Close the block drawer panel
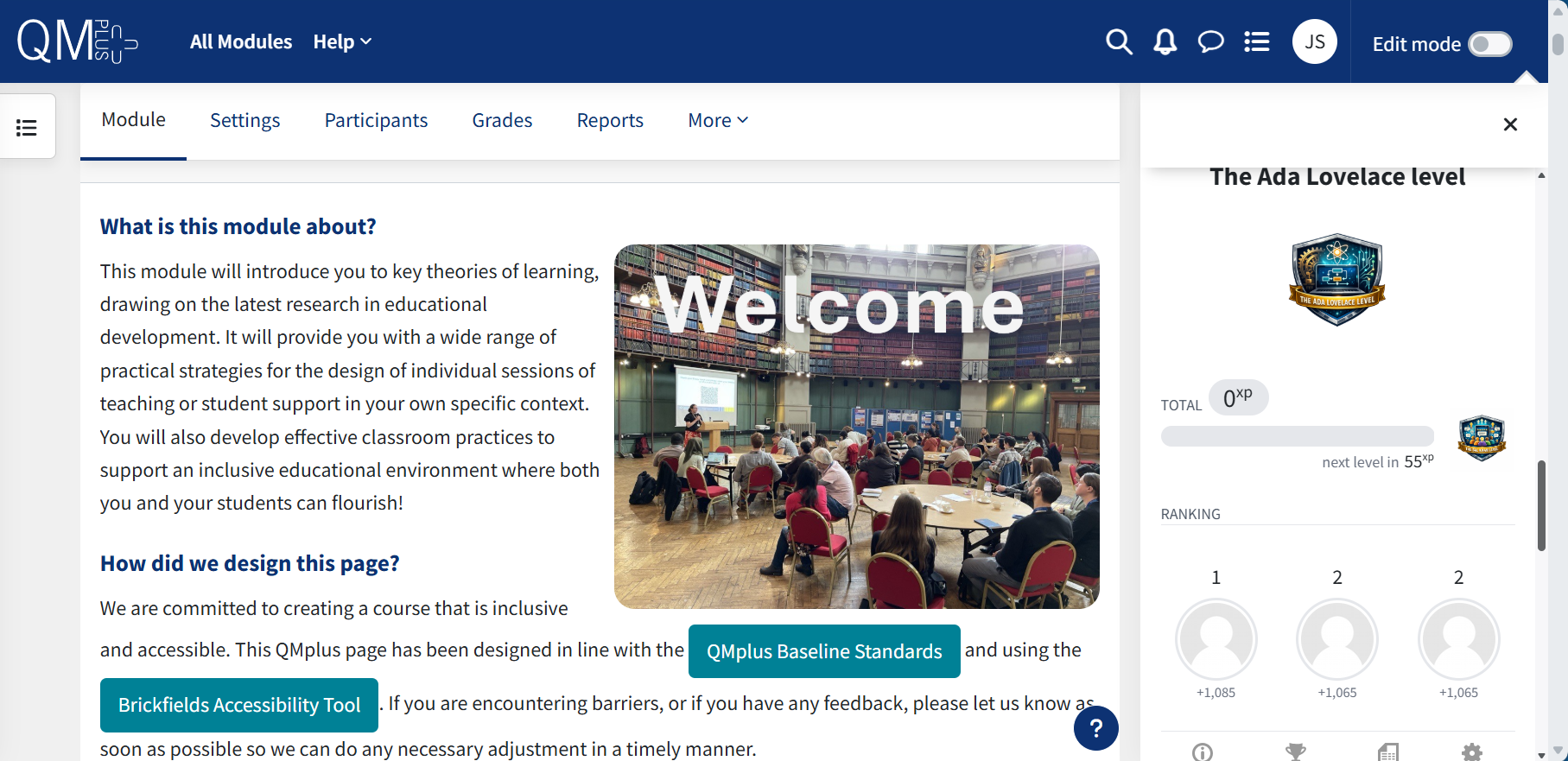Image resolution: width=1568 pixels, height=761 pixels. point(1510,124)
